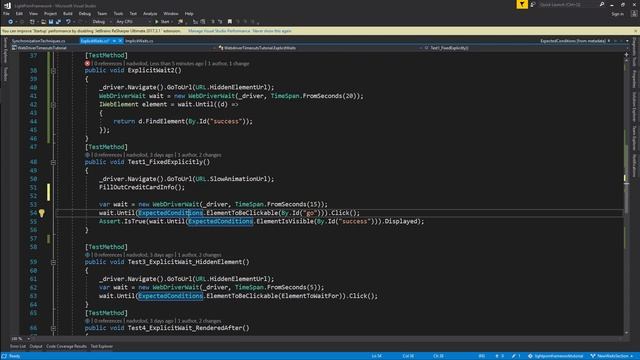This screenshot has width=640, height=360.
Task: Open the Any CPU platform dropdown
Action: (133, 22)
